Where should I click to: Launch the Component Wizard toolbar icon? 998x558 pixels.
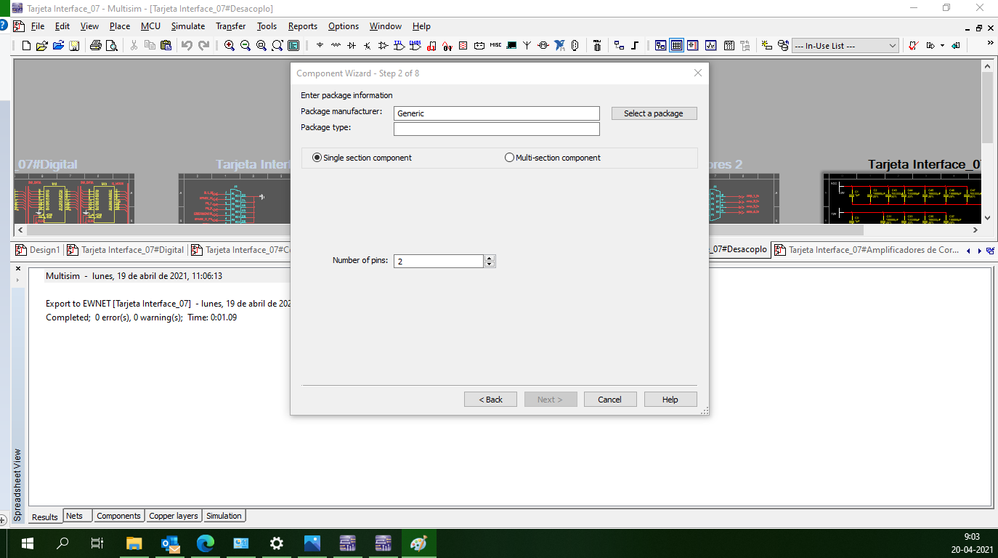tap(767, 45)
